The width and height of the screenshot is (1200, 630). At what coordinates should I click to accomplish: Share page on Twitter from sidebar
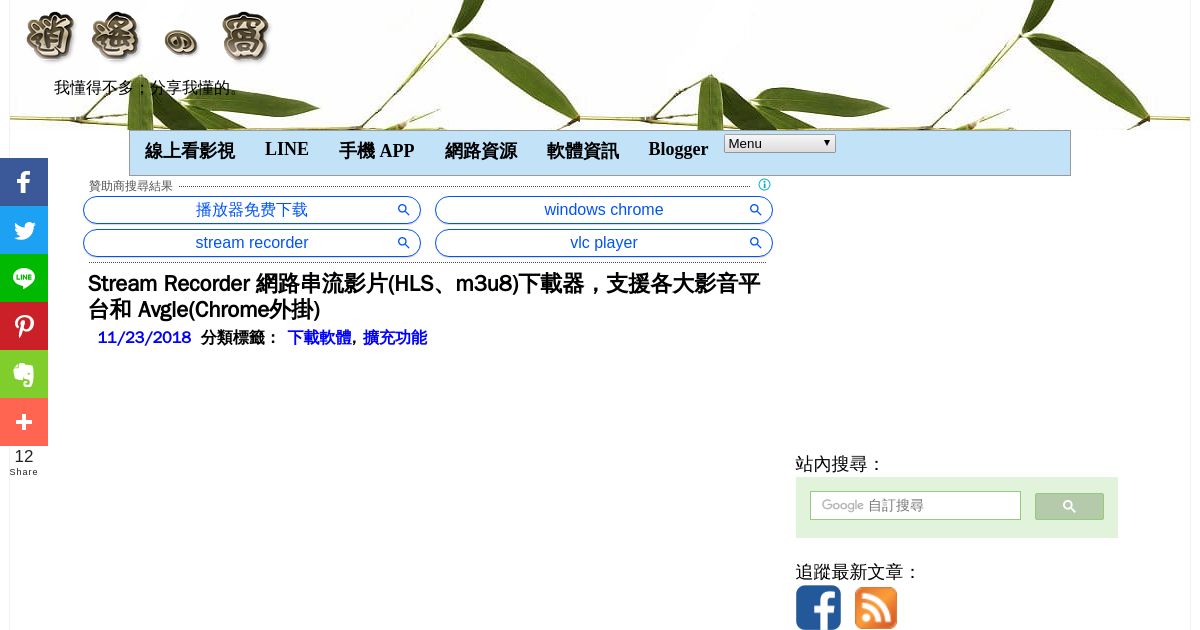pyautogui.click(x=24, y=230)
